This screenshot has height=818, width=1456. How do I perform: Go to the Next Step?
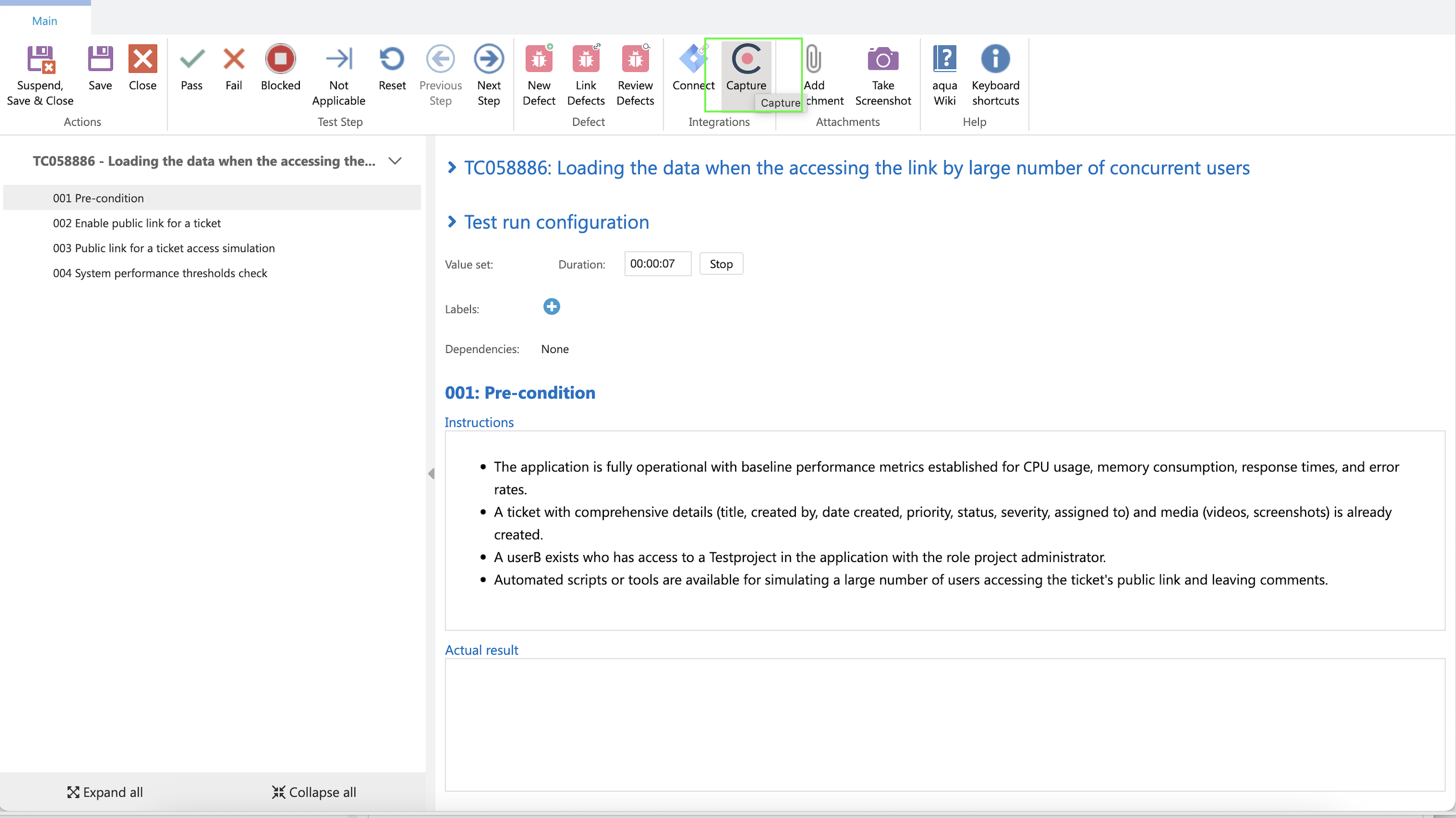pos(488,59)
